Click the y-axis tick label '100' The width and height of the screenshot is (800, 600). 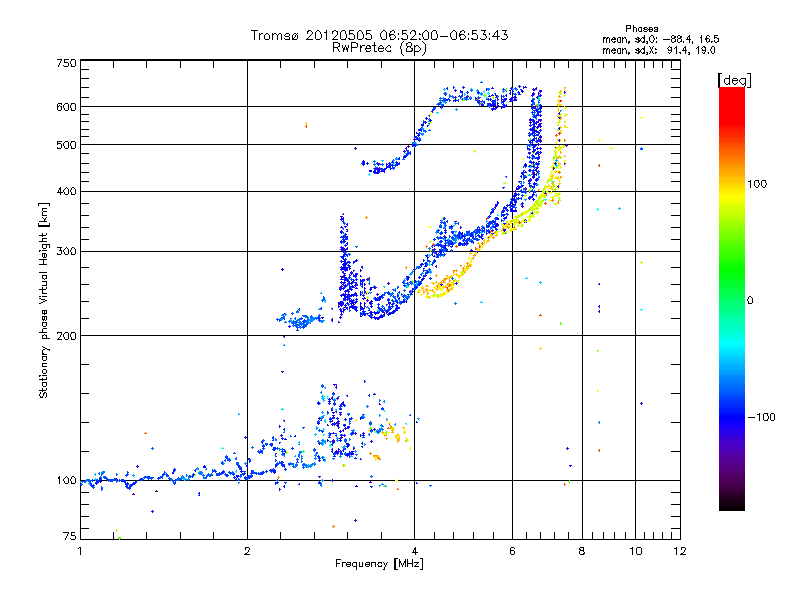66,481
